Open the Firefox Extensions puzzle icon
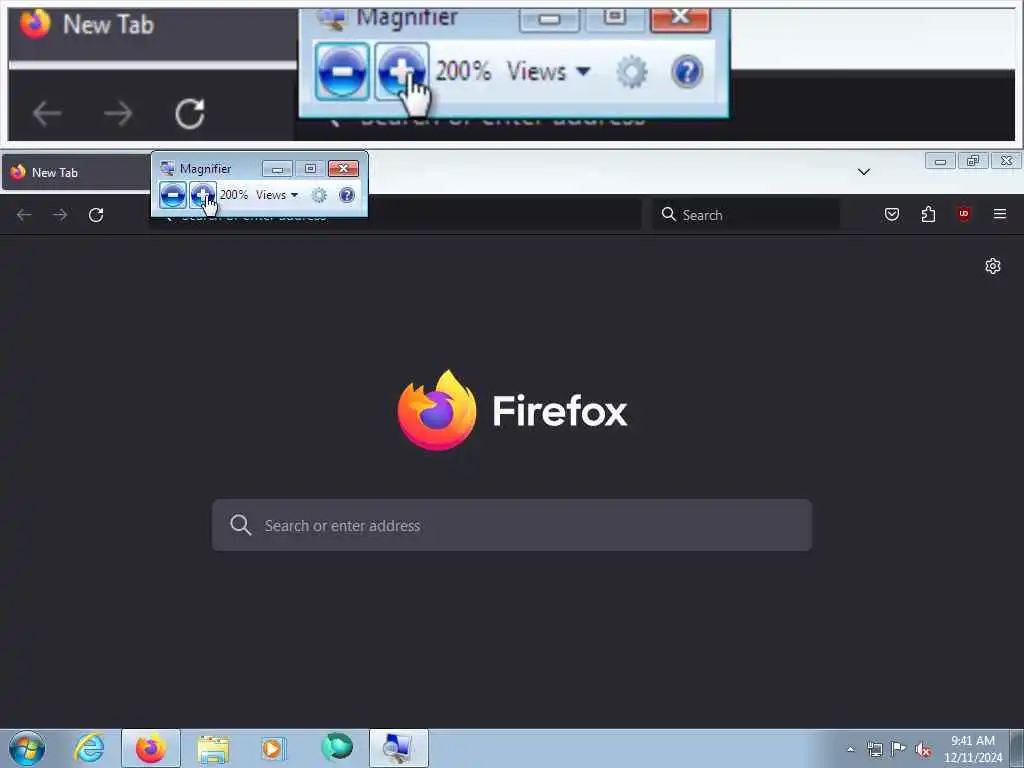Screen dimensions: 1024x768 point(928,214)
